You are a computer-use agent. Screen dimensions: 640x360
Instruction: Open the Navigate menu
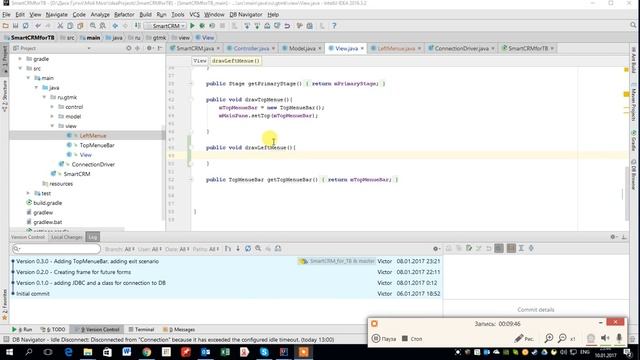pos(56,14)
